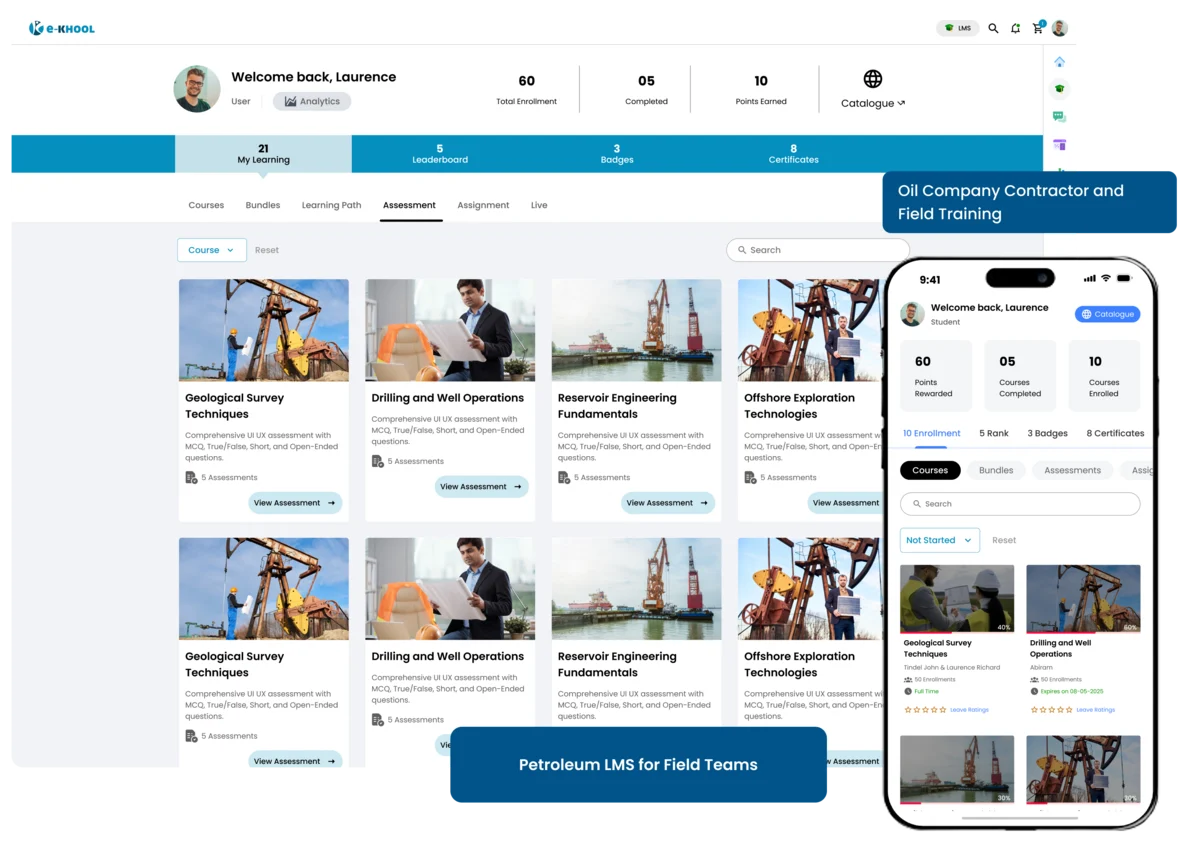Open the notifications bell
Image resolution: width=1200 pixels, height=847 pixels.
pos(1015,28)
